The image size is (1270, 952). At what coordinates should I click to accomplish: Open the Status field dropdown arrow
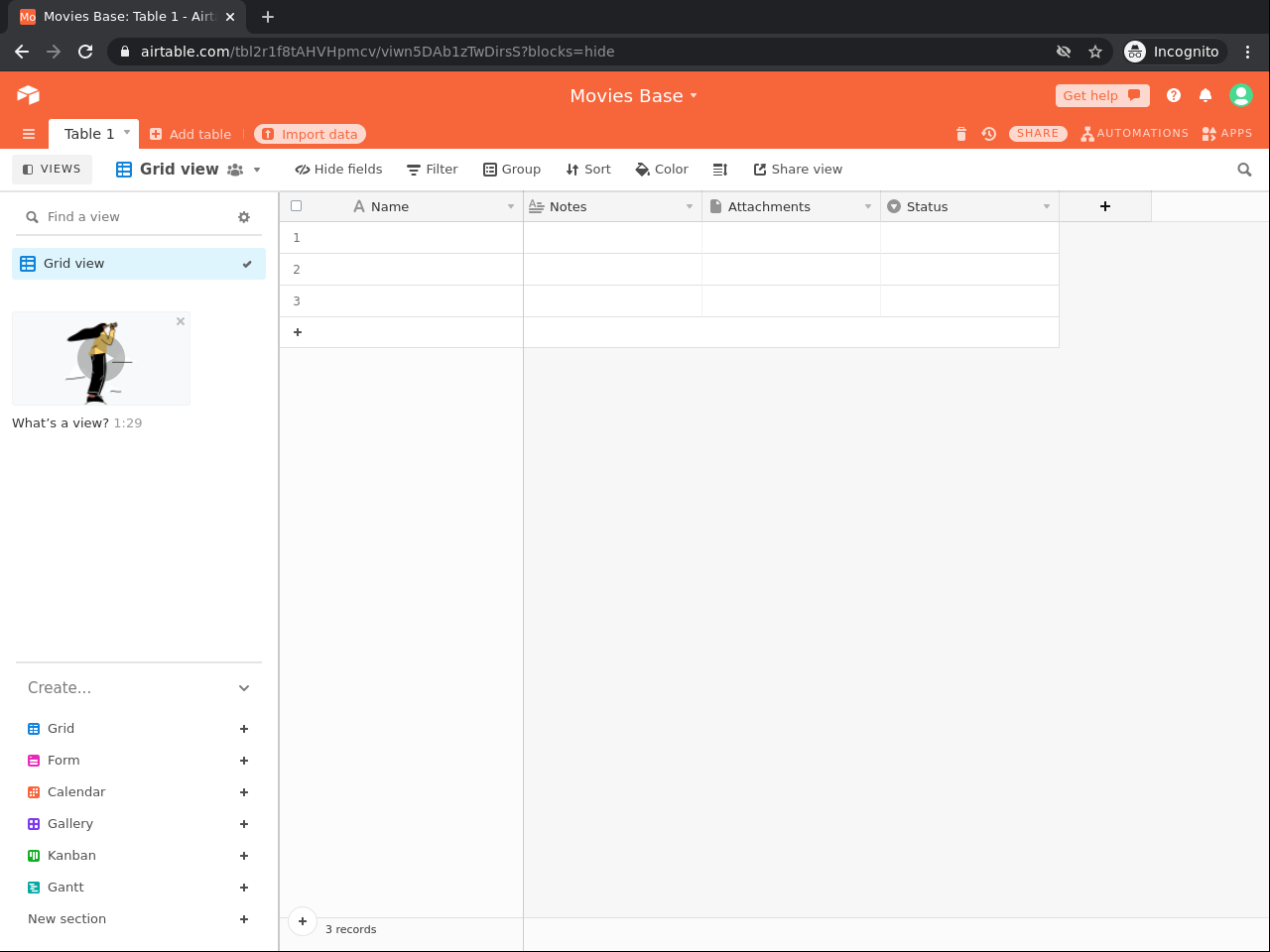(1047, 206)
